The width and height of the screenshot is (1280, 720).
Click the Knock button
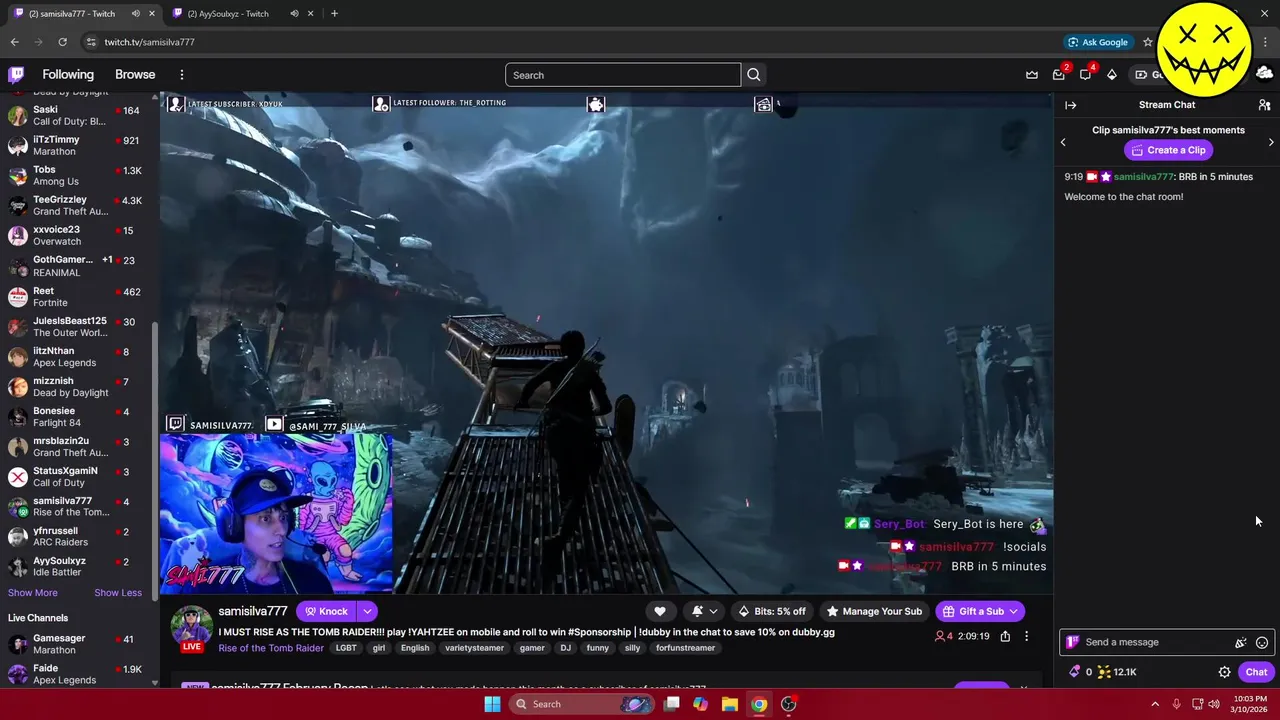point(326,611)
